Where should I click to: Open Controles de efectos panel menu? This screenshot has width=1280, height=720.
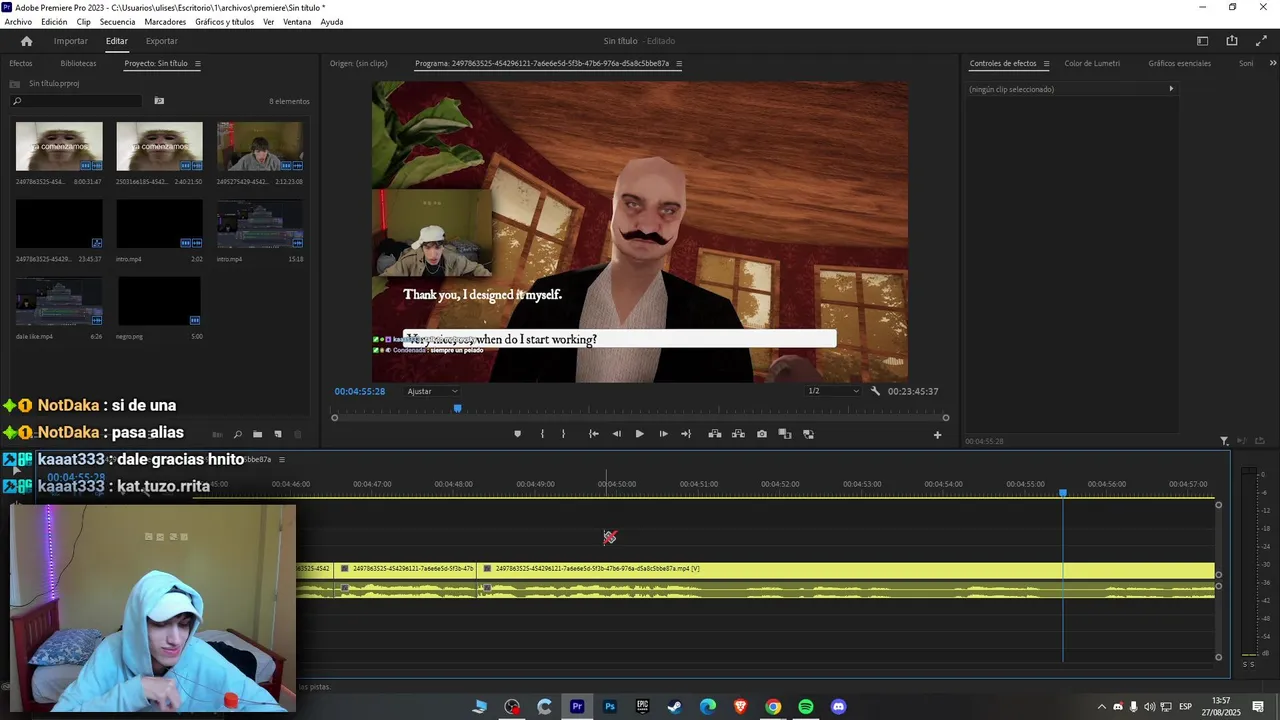point(1046,64)
